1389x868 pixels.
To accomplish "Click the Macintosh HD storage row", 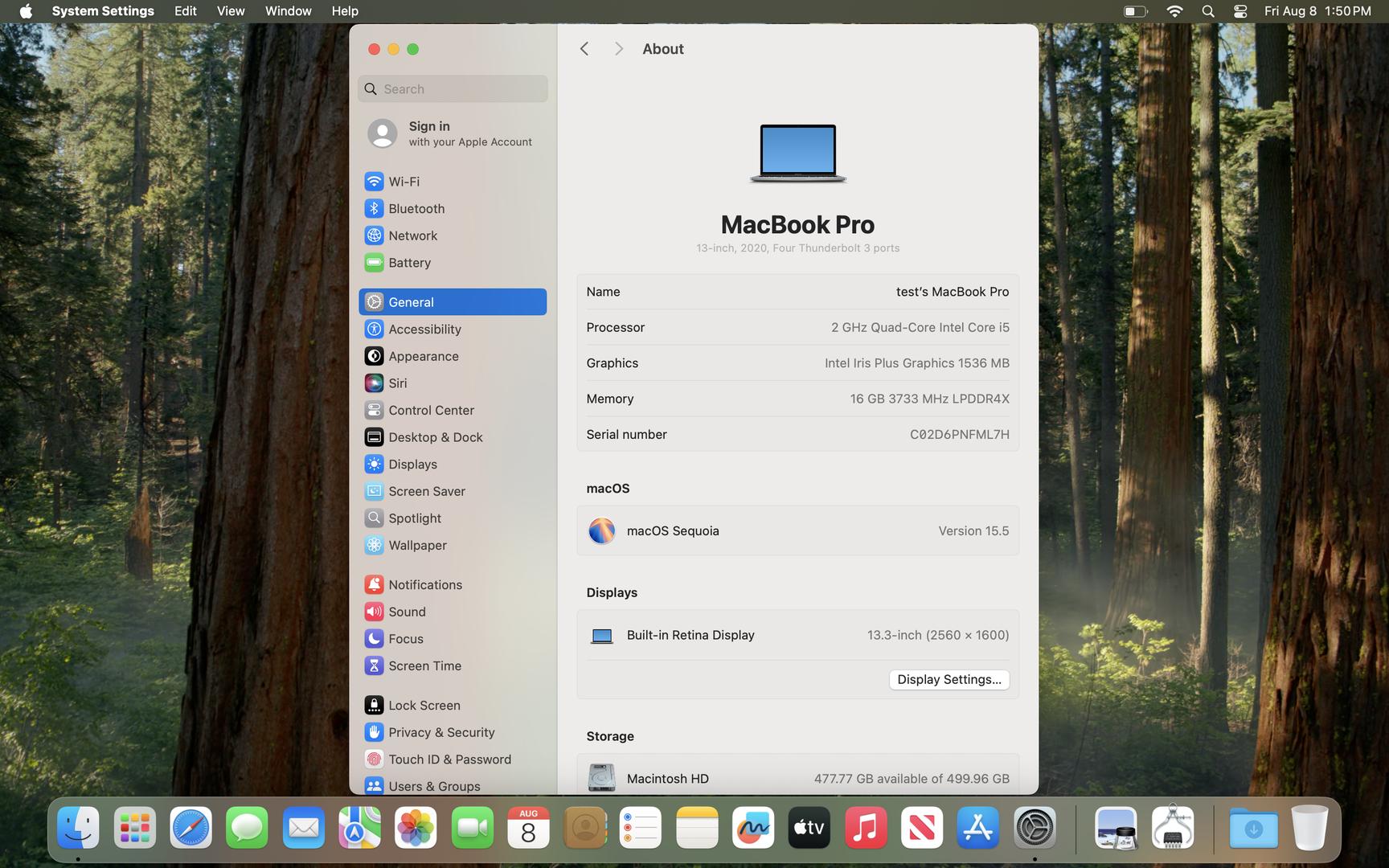I will click(797, 778).
